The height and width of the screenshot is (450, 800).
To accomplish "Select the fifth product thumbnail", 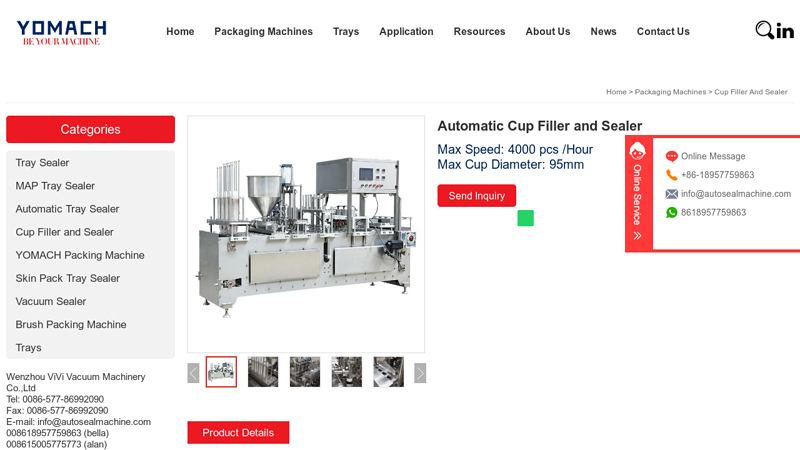I will coord(388,372).
